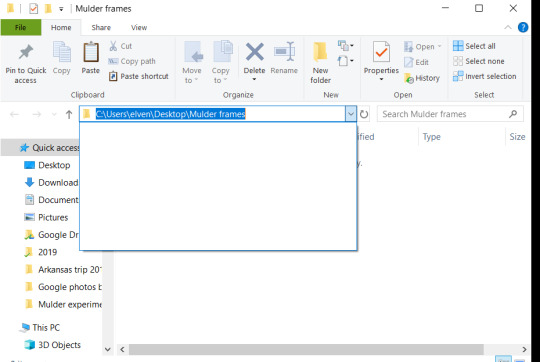Click the Search Mulder frames box
The height and width of the screenshot is (362, 540).
tap(450, 114)
